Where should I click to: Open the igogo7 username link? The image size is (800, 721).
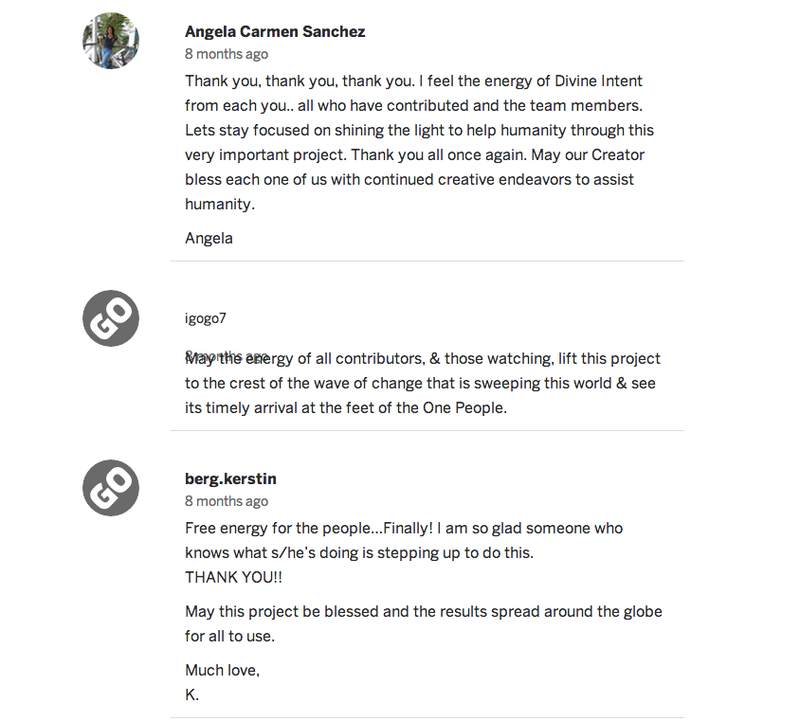[206, 318]
